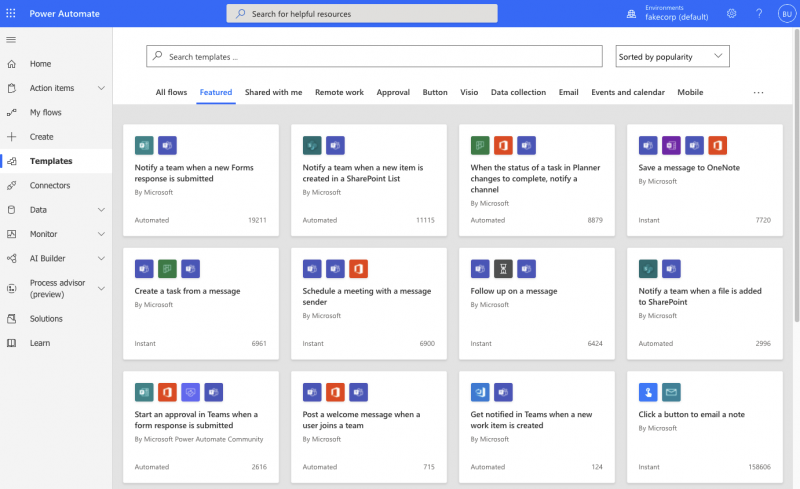Expand the Action items menu chevron
This screenshot has width=800, height=489.
tap(101, 88)
